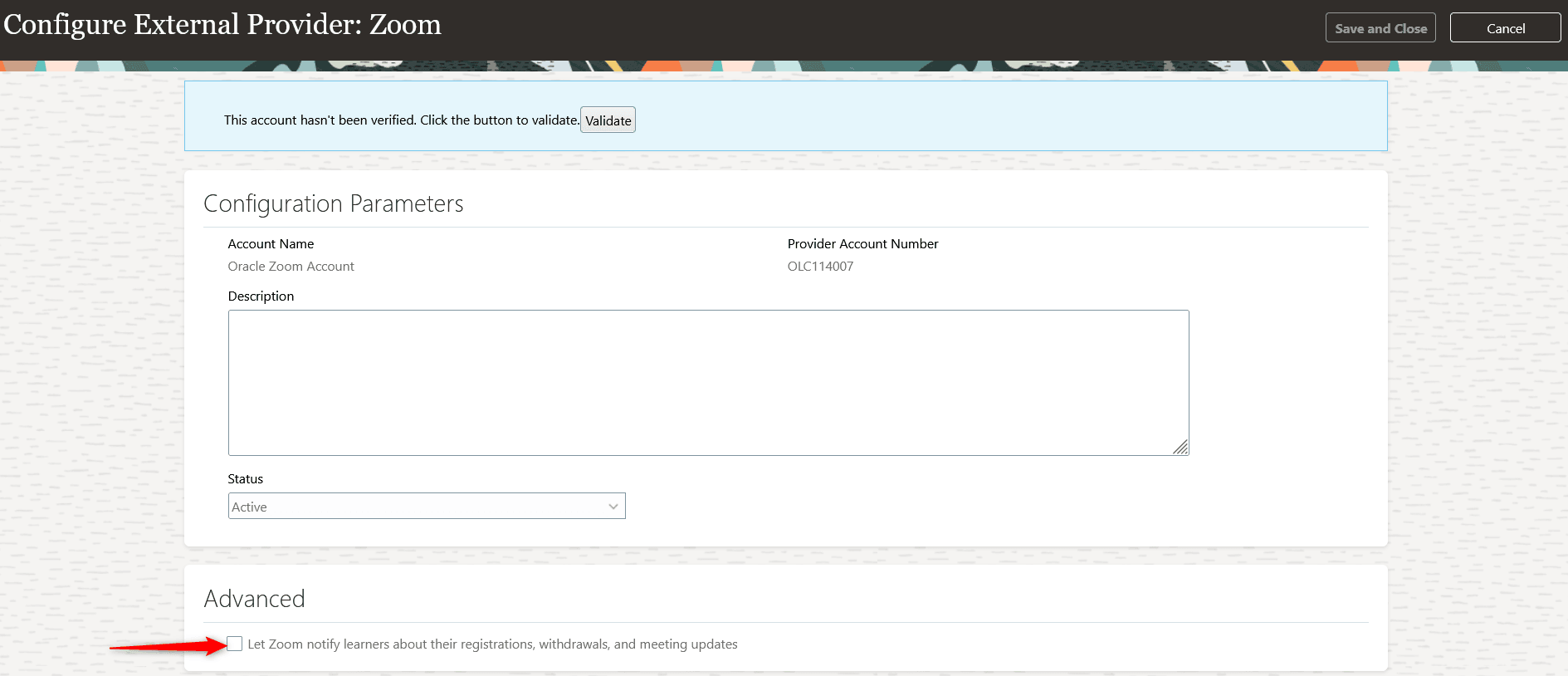Screen dimensions: 1568x676
Task: Click the Description field label
Action: pyautogui.click(x=261, y=296)
